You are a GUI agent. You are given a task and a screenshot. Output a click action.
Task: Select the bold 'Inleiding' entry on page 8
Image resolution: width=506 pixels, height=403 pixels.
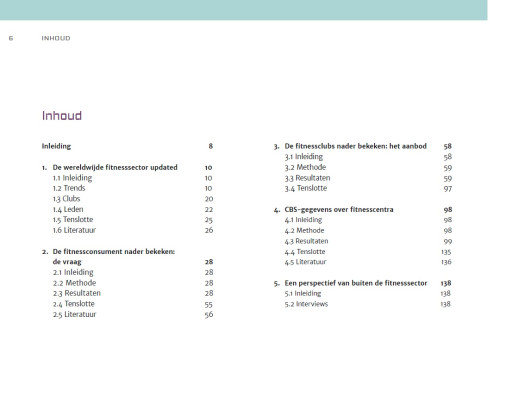pos(56,146)
